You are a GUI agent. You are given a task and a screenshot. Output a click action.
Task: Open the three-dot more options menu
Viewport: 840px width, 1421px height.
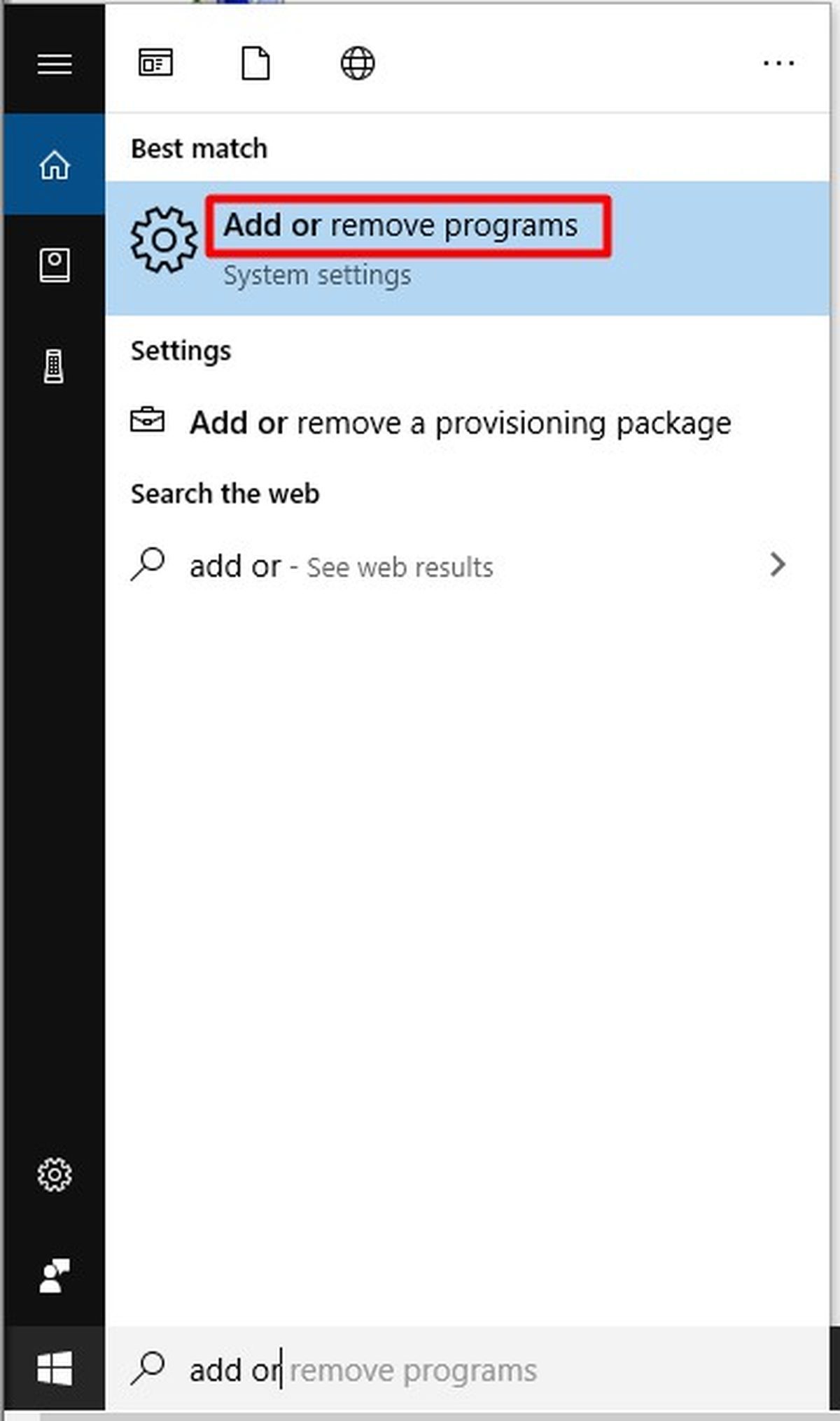(x=778, y=64)
